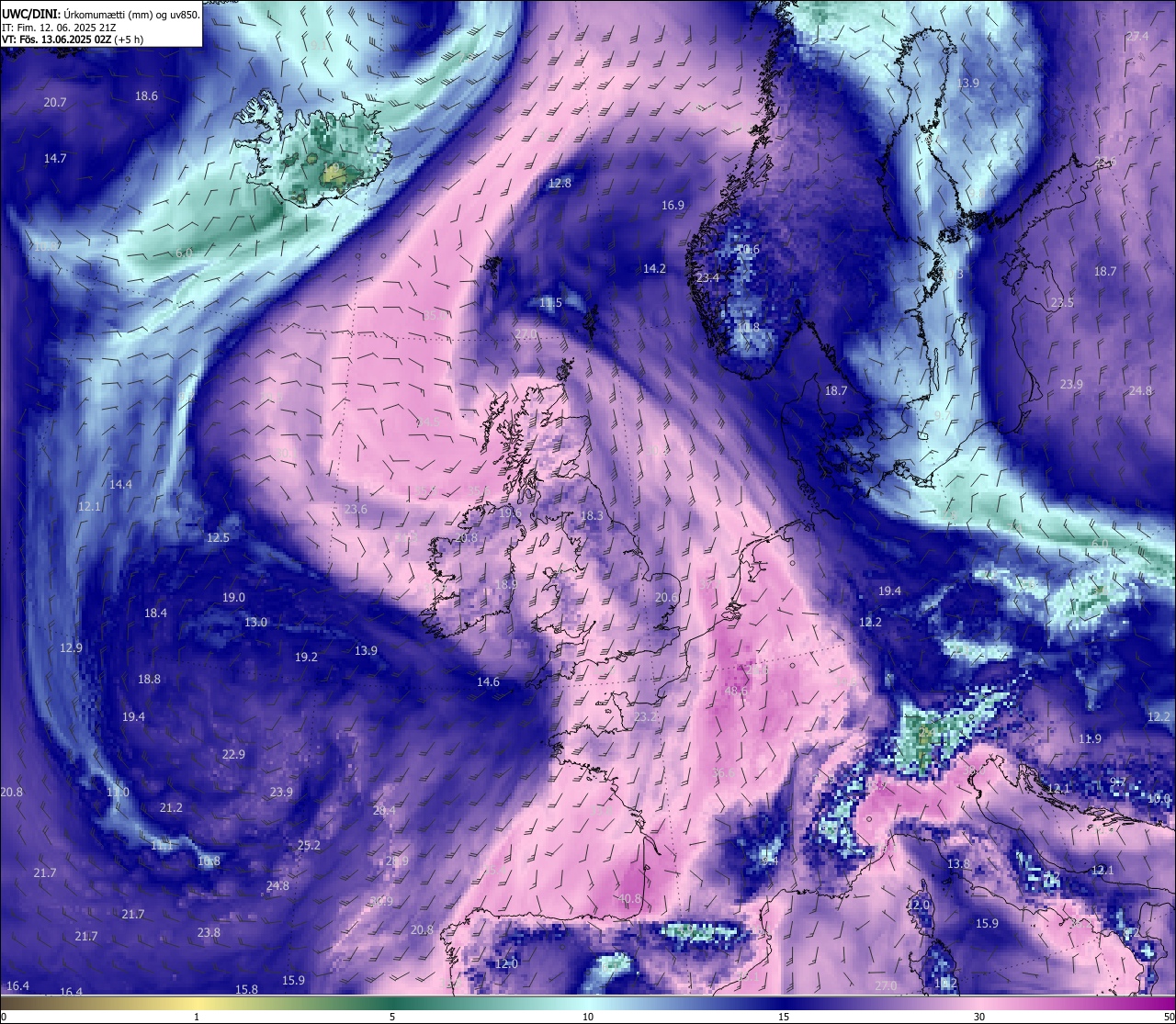This screenshot has width=1176, height=1024.
Task: Click the value 15.8 at bottom edge
Action: (x=246, y=989)
